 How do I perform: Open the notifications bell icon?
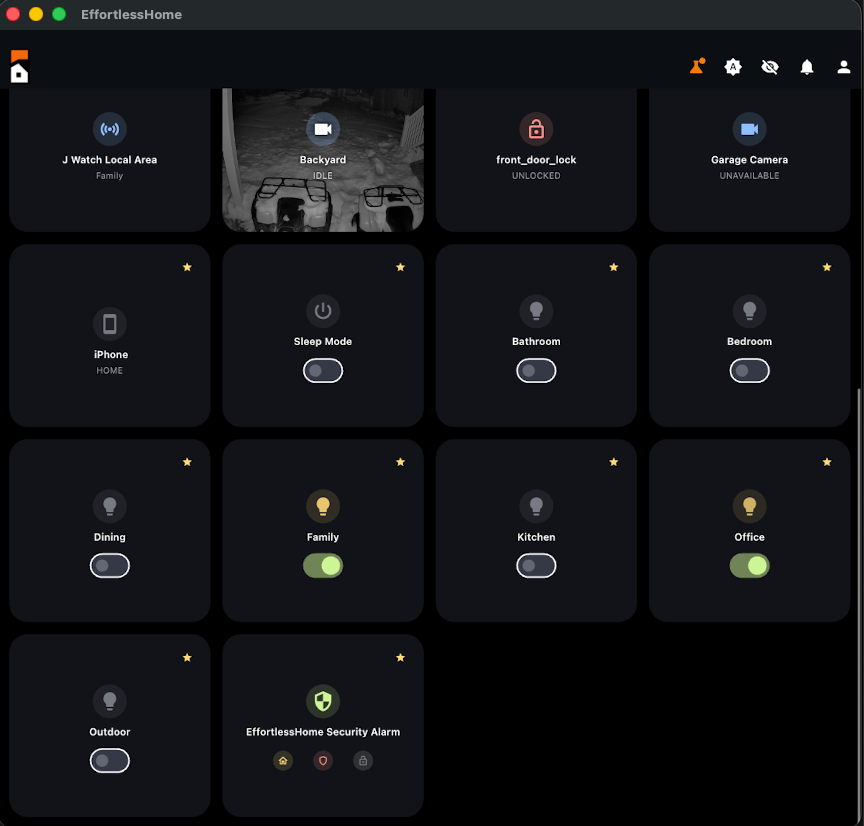pyautogui.click(x=806, y=67)
